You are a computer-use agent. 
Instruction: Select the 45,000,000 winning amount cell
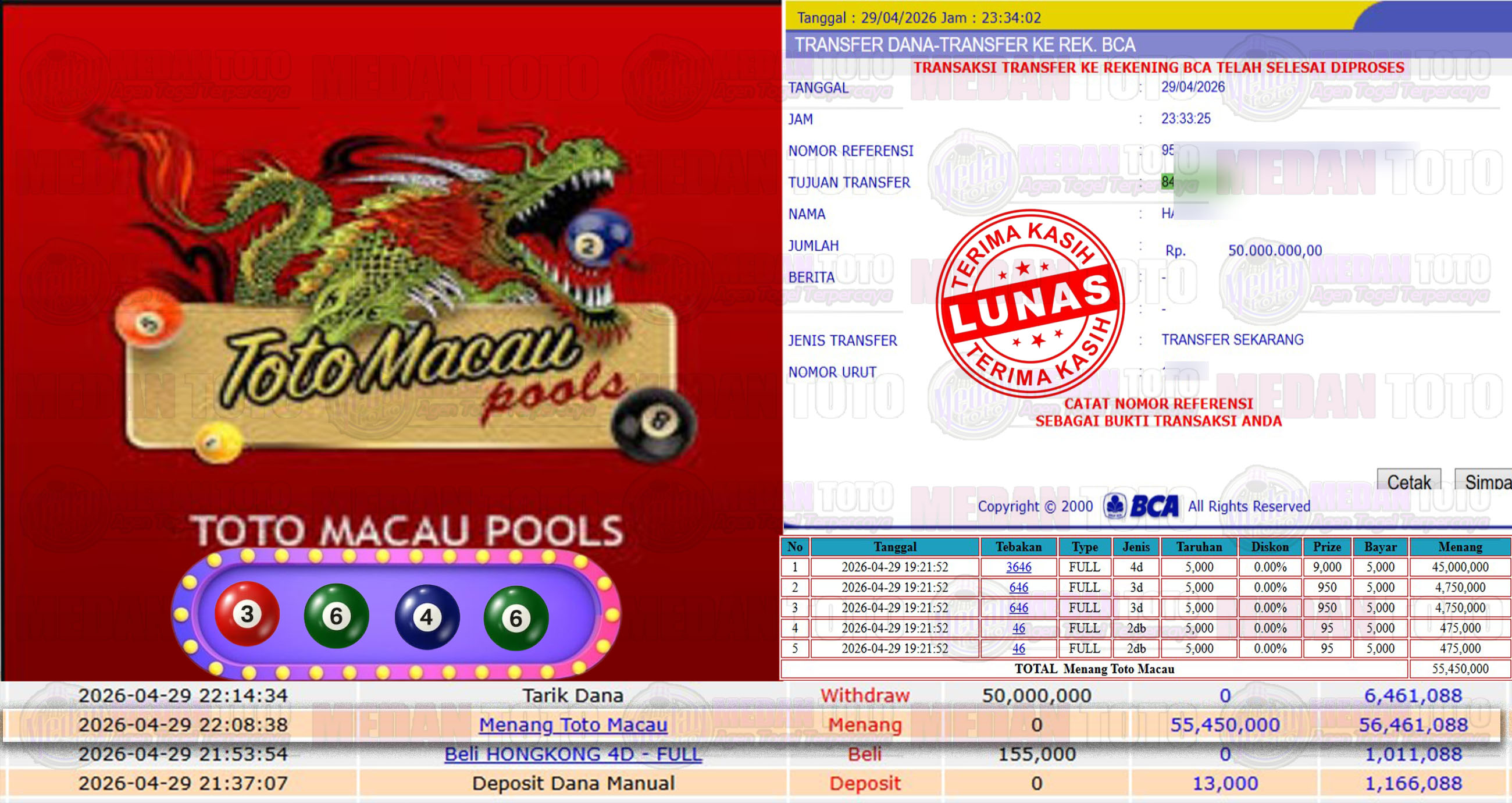pyautogui.click(x=1460, y=567)
